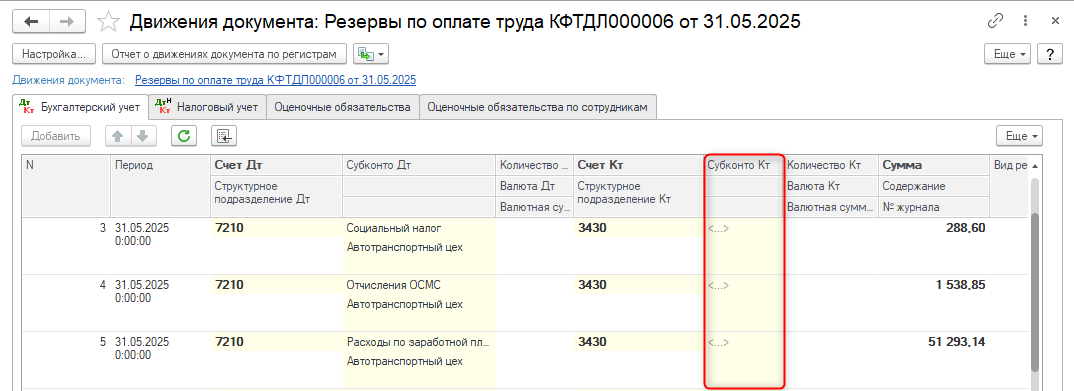Sort by Счет Дт column header
1074x391 pixels.
point(275,165)
